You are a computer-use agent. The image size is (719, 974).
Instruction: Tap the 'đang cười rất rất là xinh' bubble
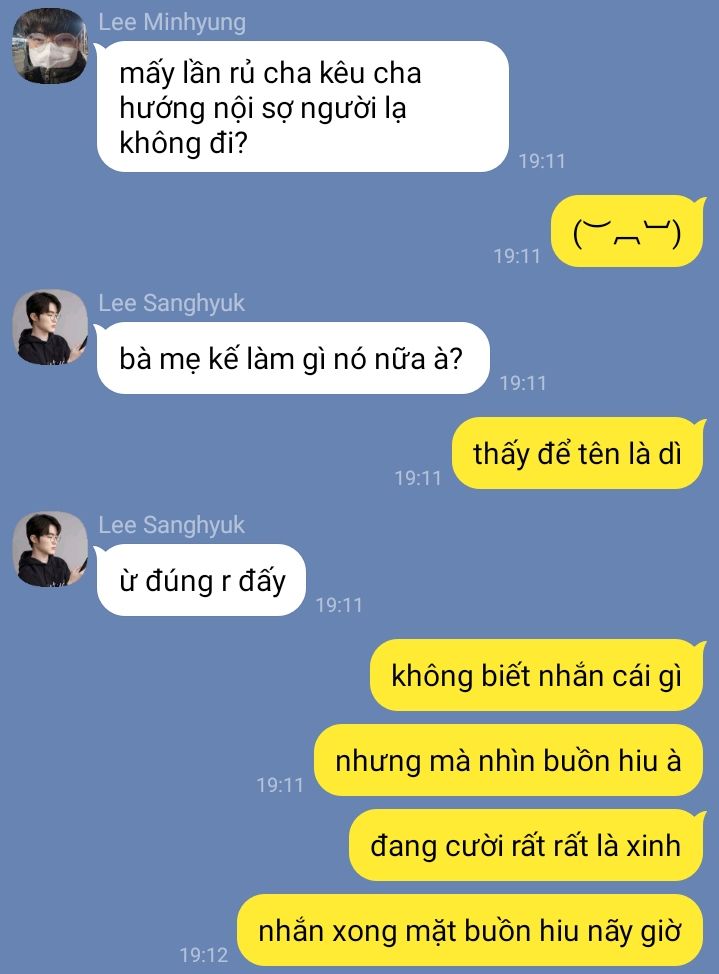[x=526, y=845]
